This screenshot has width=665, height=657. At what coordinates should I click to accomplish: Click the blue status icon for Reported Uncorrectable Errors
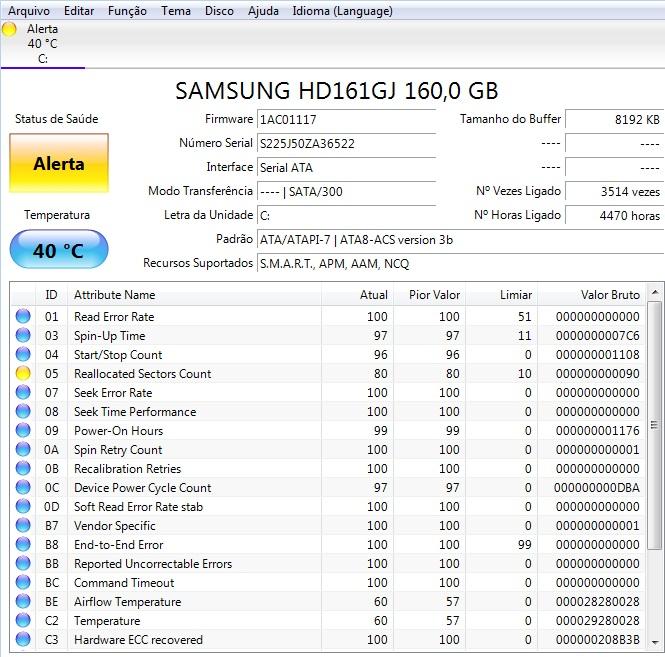23,563
